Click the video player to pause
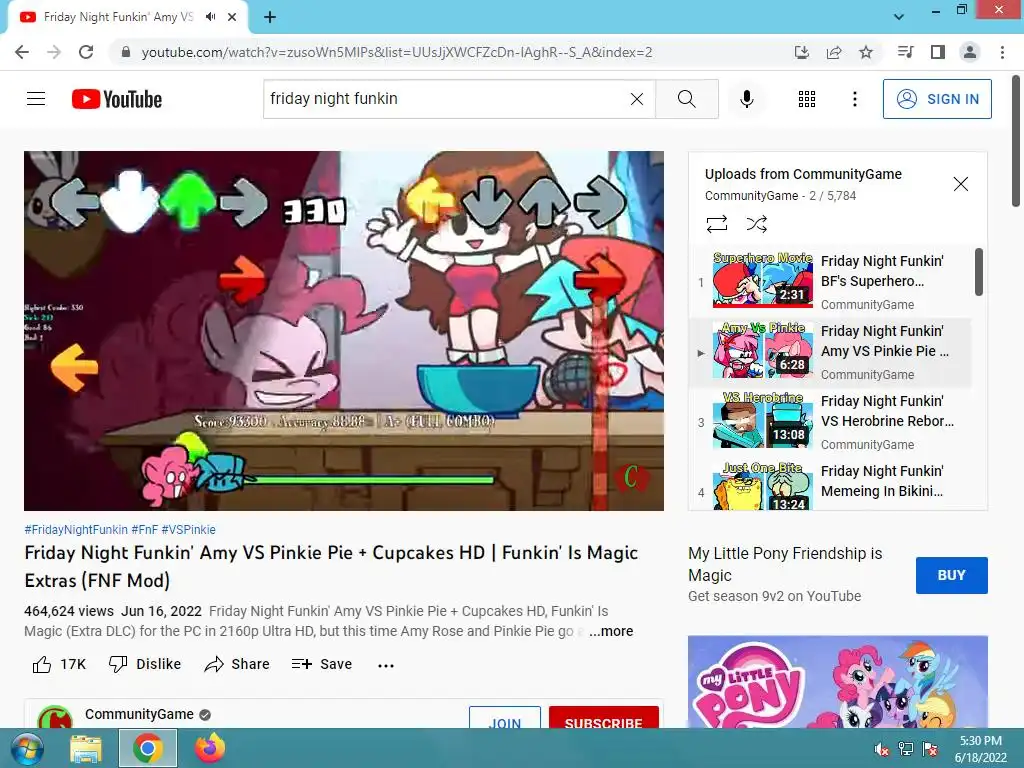Viewport: 1024px width, 768px height. 344,330
